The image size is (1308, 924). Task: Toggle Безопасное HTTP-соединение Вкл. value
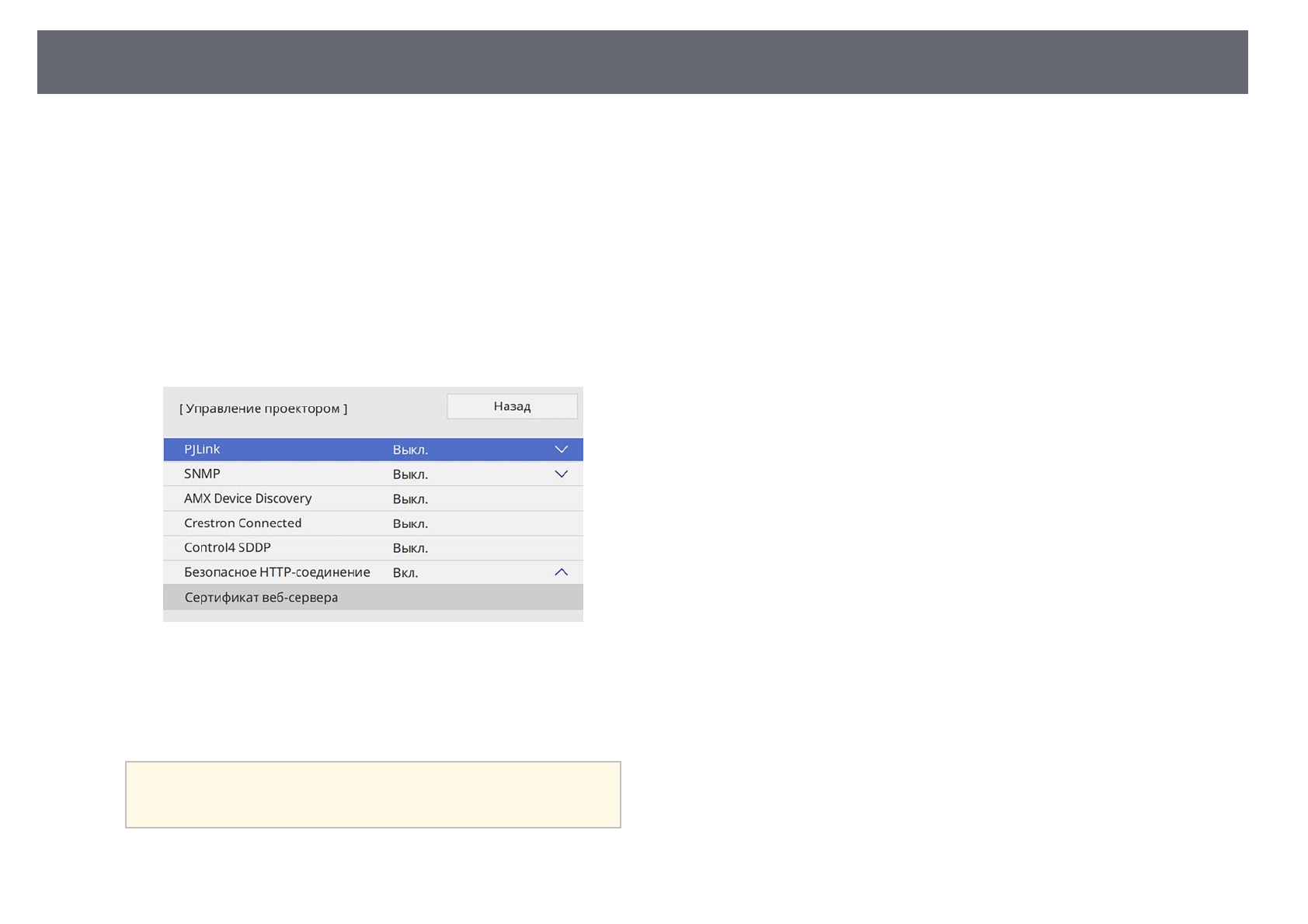pyautogui.click(x=405, y=573)
